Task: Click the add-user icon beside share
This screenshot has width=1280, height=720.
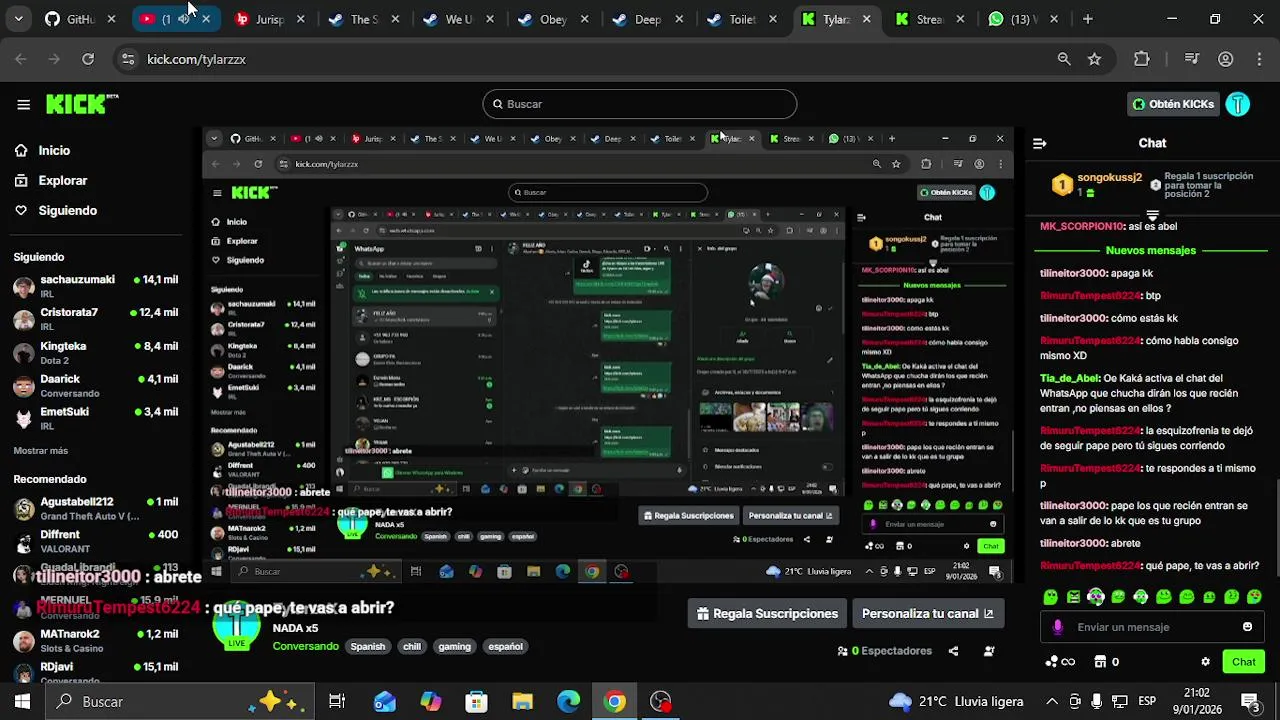Action: click(x=989, y=651)
